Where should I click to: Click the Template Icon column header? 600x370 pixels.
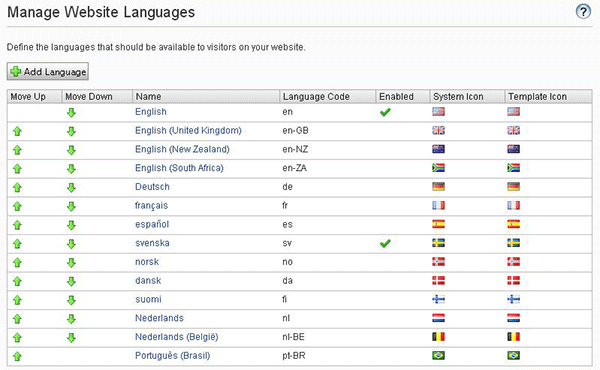548,96
